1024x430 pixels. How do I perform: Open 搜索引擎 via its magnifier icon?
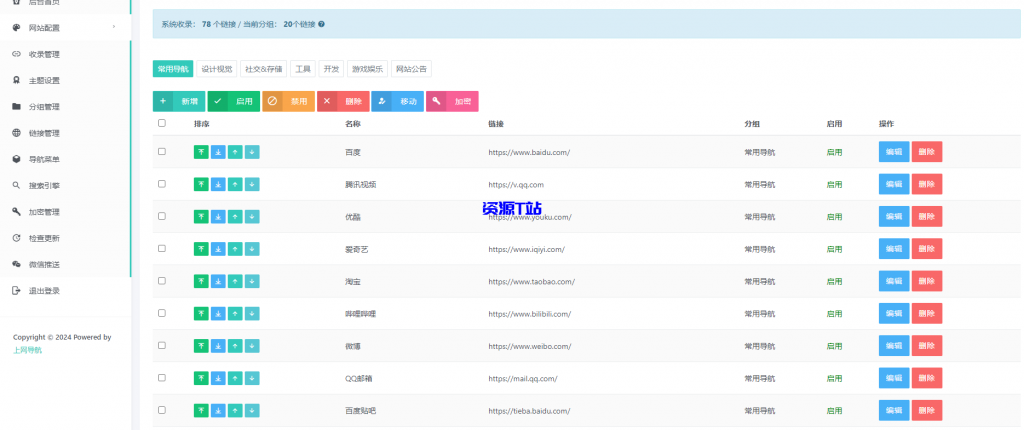[16, 185]
